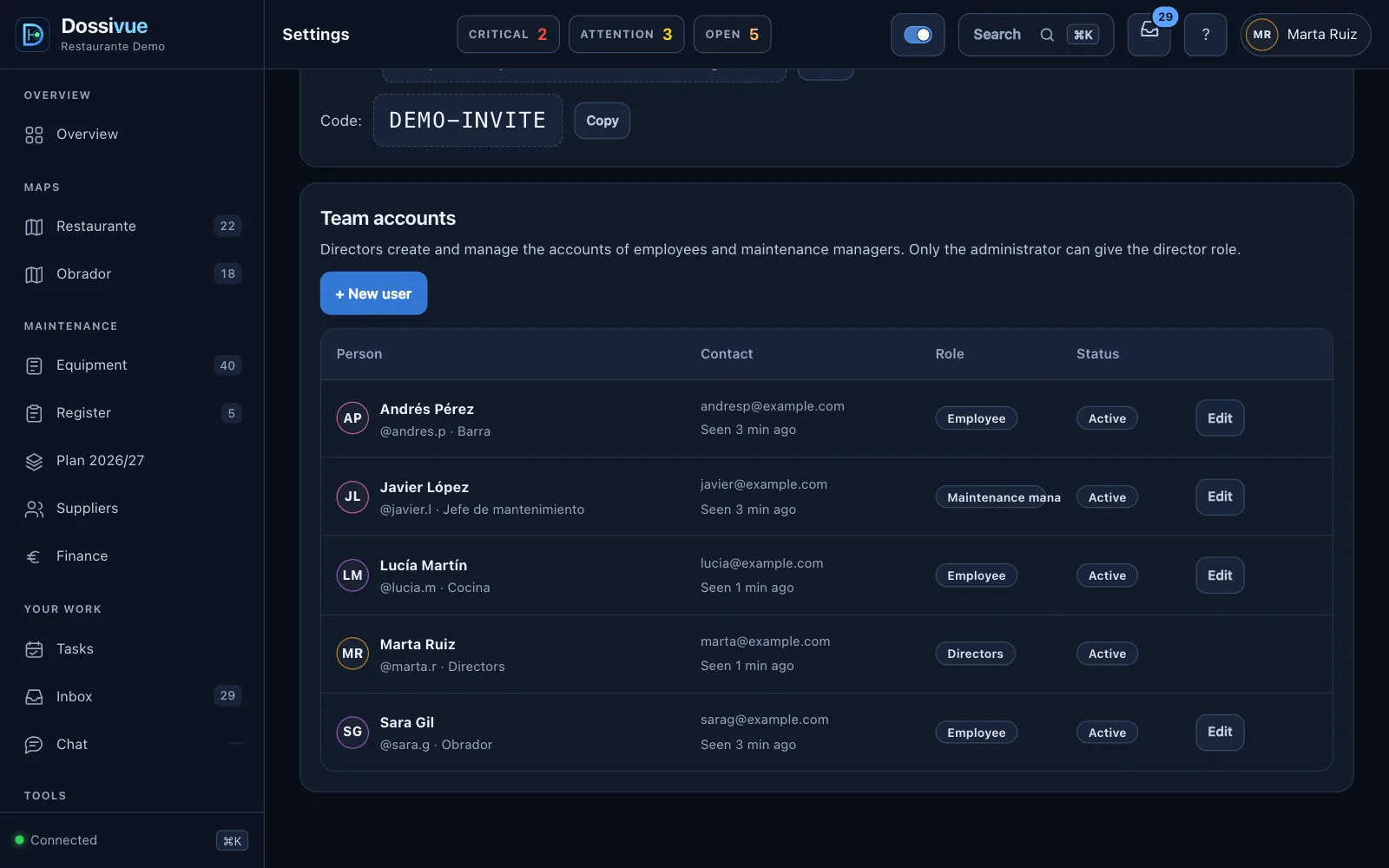Click the Status column header

1097,354
